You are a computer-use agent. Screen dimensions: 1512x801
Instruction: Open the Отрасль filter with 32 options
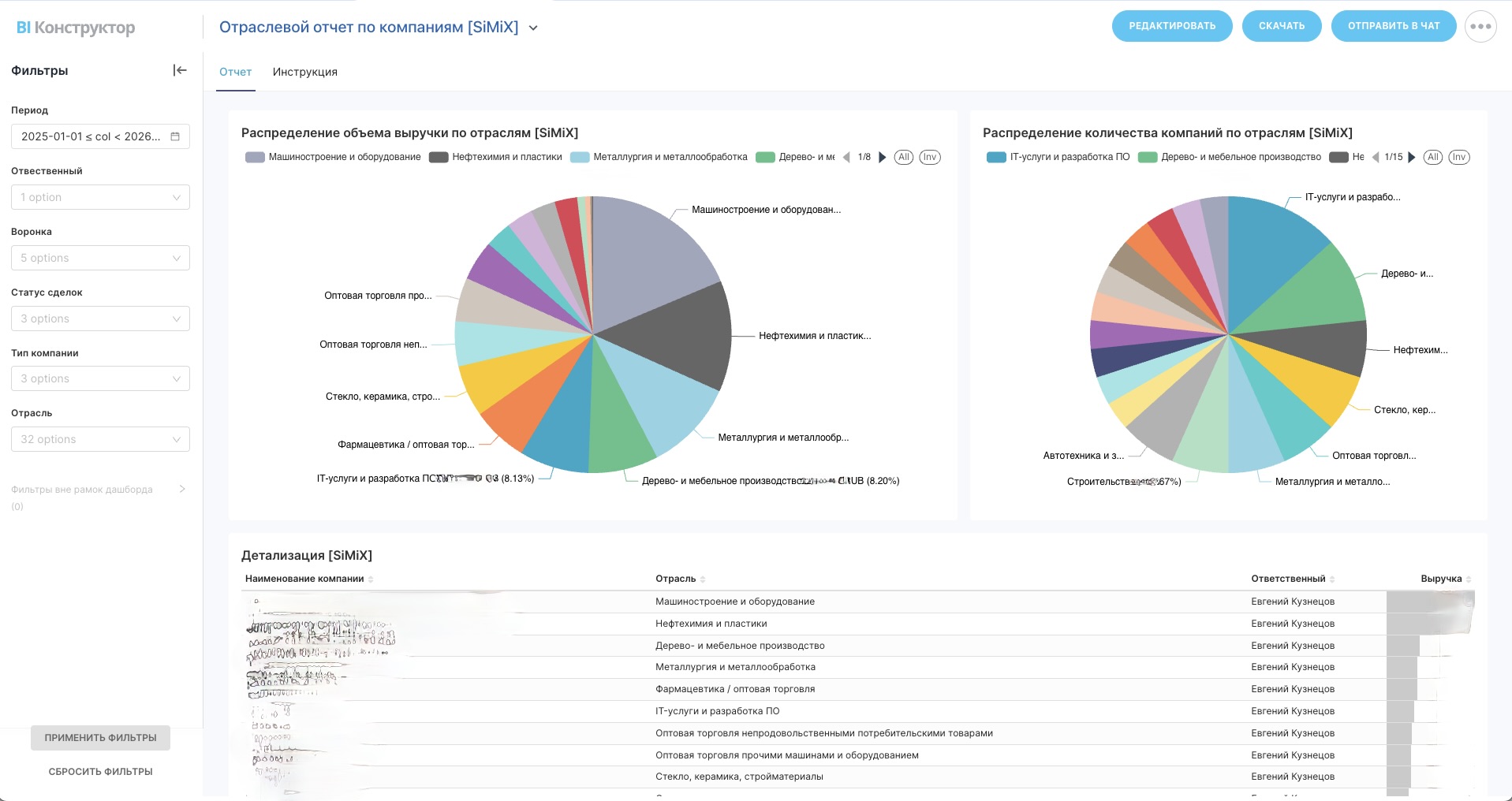tap(100, 439)
